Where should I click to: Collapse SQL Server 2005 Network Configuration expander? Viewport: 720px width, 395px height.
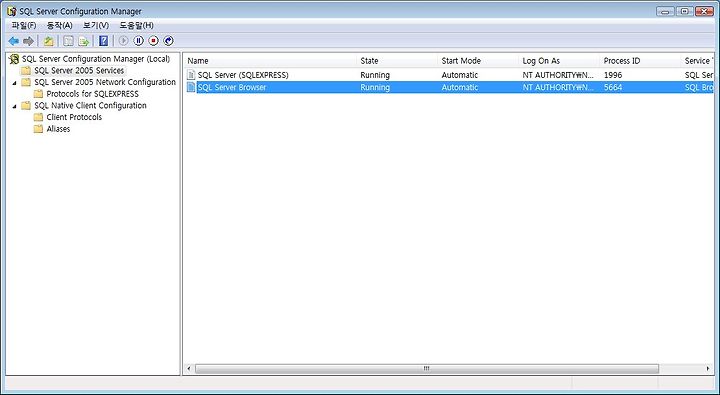[x=14, y=83]
